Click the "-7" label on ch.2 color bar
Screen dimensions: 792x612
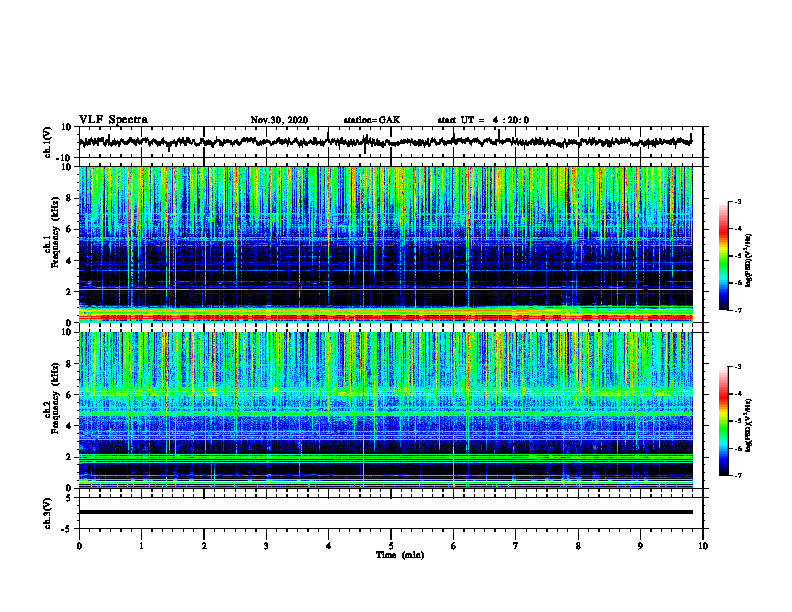pos(738,476)
